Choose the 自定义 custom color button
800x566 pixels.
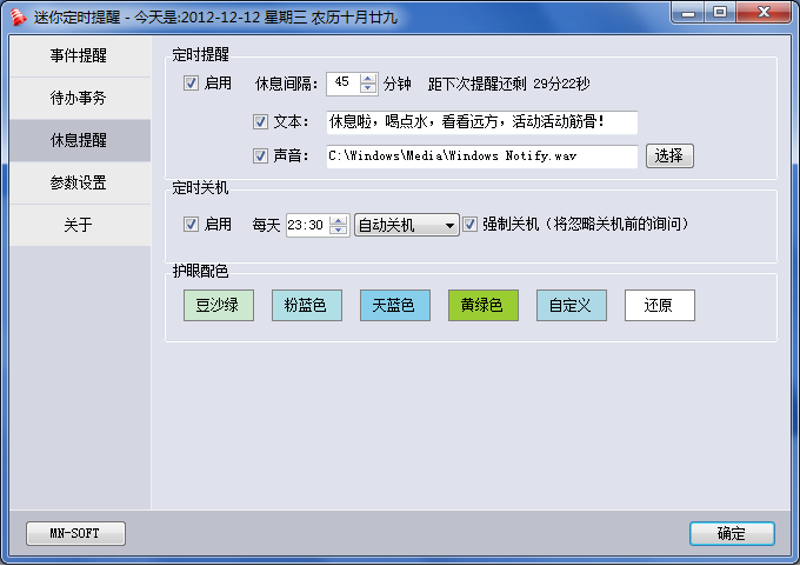(571, 305)
